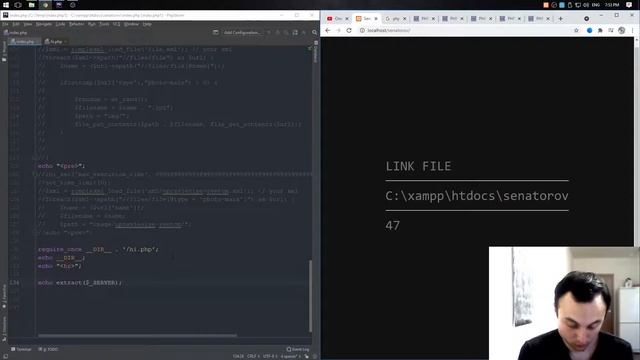
Task: Click the icon left of Add Configuration
Action: coord(216,32)
